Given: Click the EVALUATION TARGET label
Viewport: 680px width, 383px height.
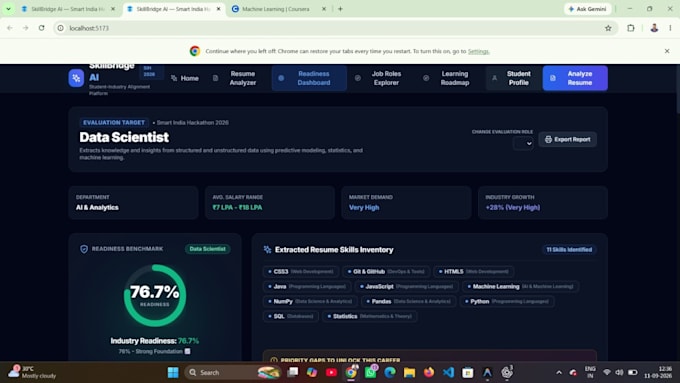Looking at the screenshot, I should [114, 123].
